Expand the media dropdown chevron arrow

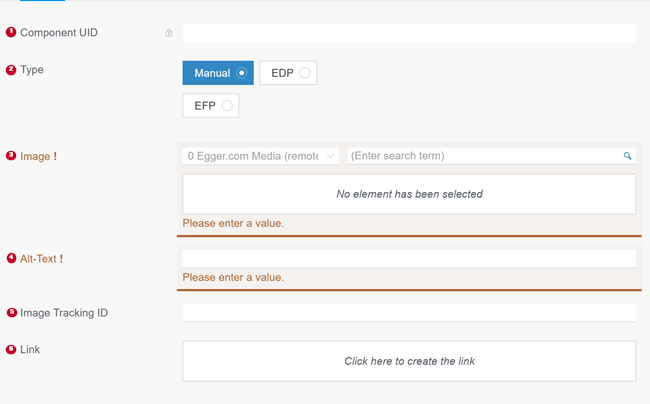pos(330,156)
